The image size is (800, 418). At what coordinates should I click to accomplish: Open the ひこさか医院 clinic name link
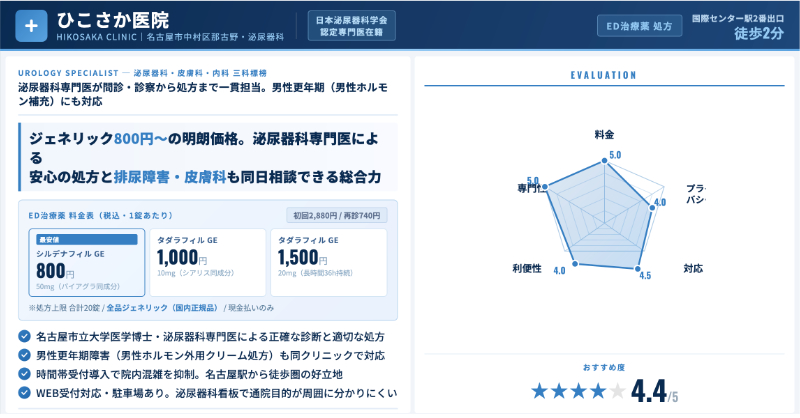(113, 20)
